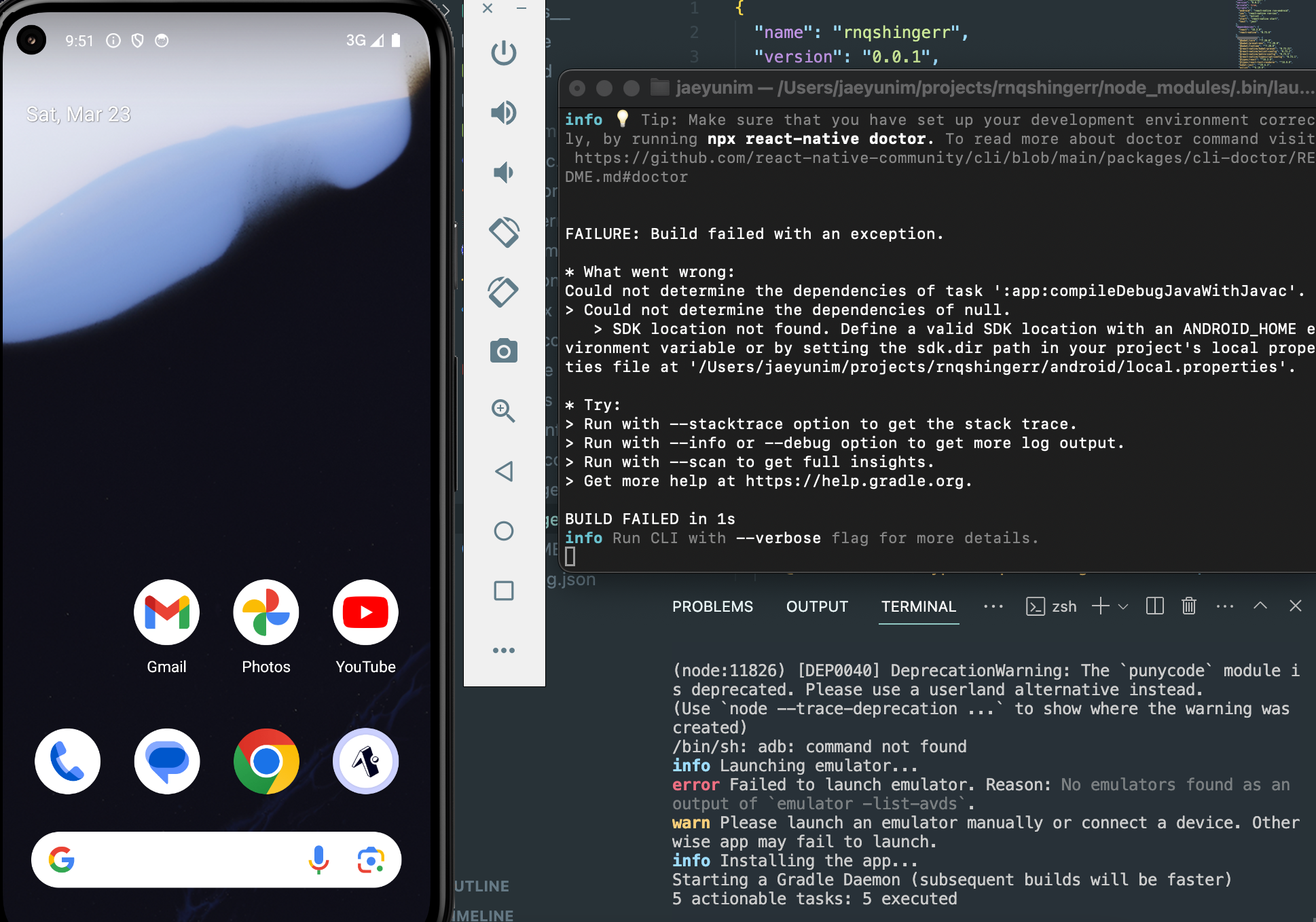Viewport: 1316px width, 922px height.
Task: Close the emulator toolbar with X
Action: [x=488, y=8]
